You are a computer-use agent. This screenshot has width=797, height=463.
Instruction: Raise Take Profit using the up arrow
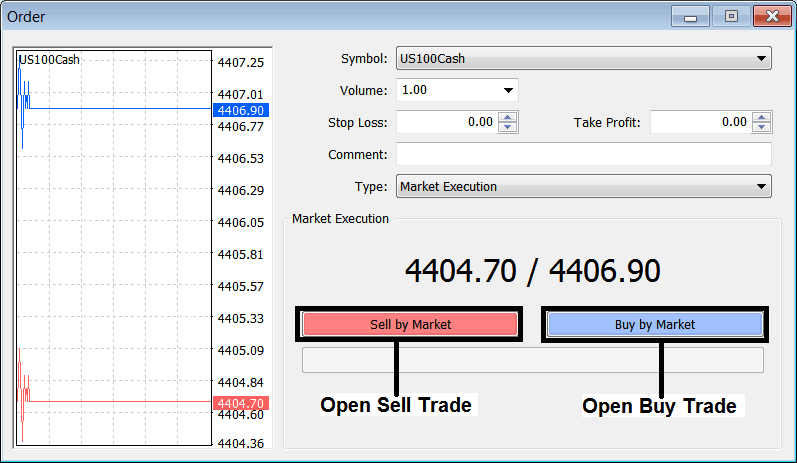point(762,117)
